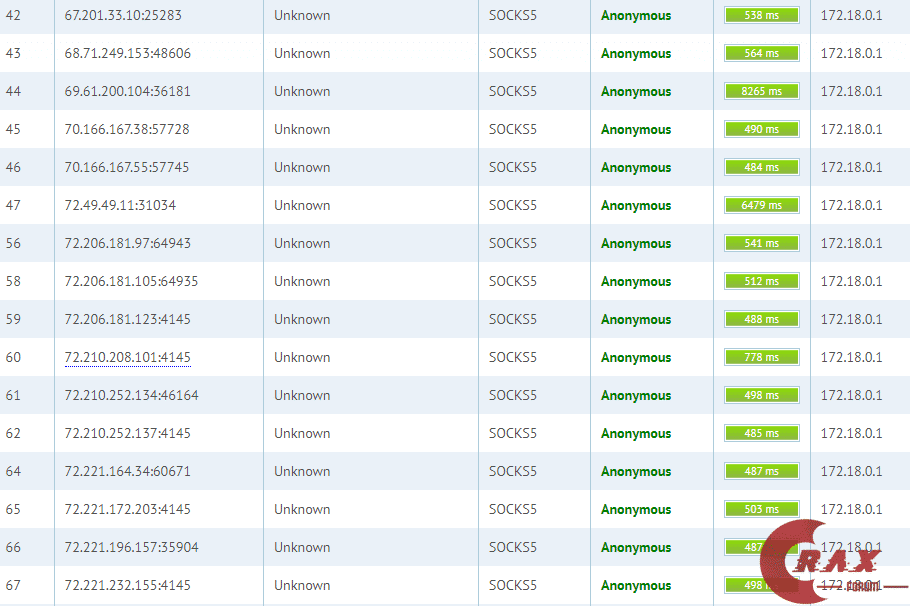Select proxy address 68.71.249.153:48606
This screenshot has width=910, height=606.
tap(128, 53)
